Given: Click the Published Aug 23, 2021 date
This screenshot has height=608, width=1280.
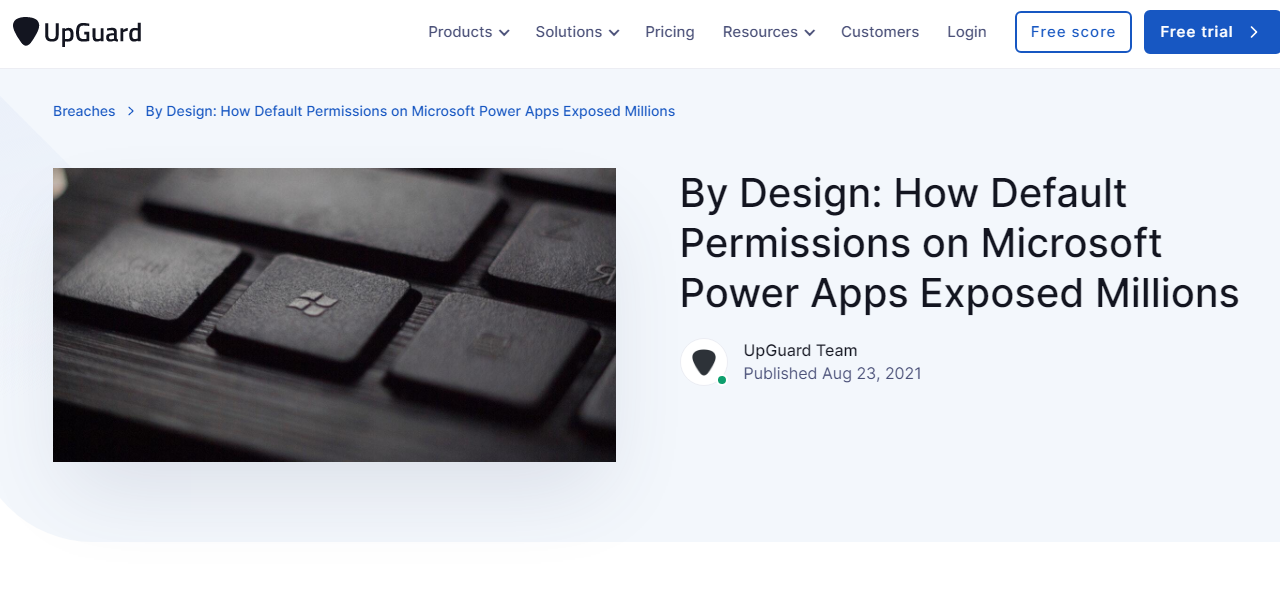Looking at the screenshot, I should coord(832,374).
